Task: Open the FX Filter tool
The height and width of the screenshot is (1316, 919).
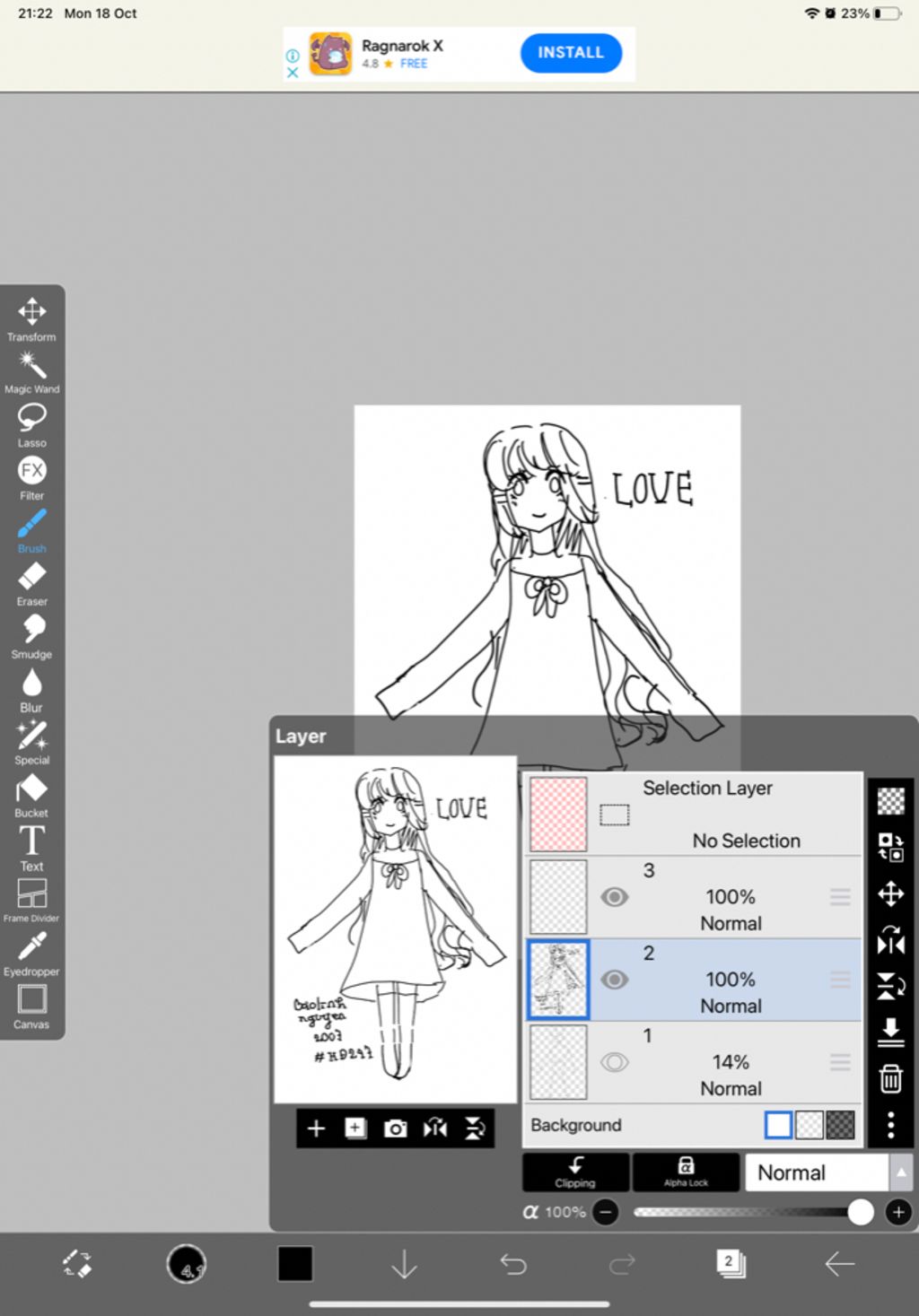Action: point(31,478)
